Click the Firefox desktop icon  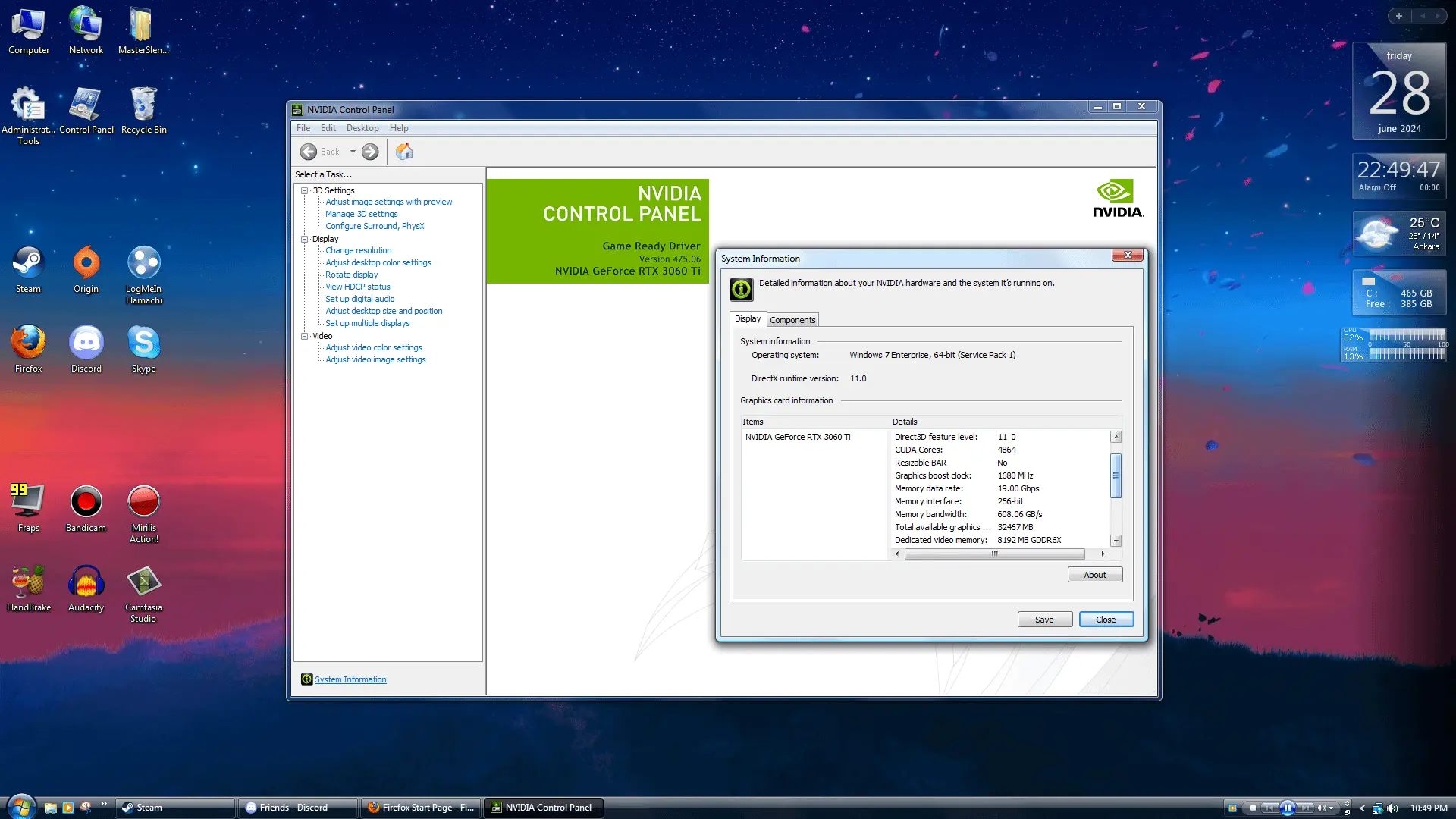tap(28, 350)
